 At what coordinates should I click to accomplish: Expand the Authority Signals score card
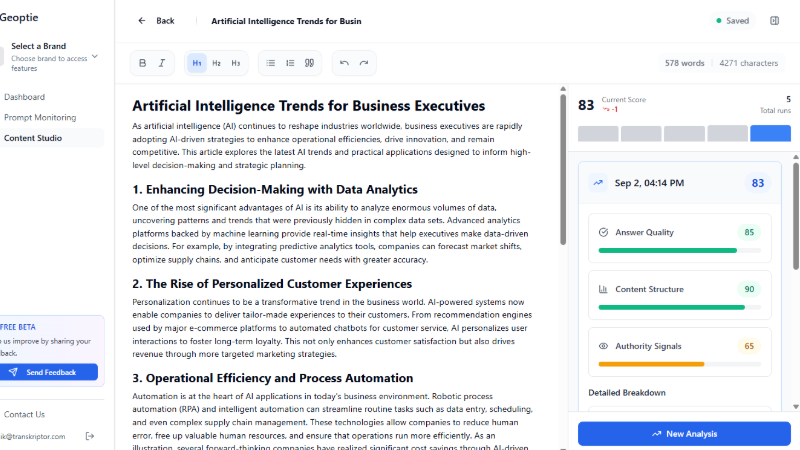[x=679, y=353]
